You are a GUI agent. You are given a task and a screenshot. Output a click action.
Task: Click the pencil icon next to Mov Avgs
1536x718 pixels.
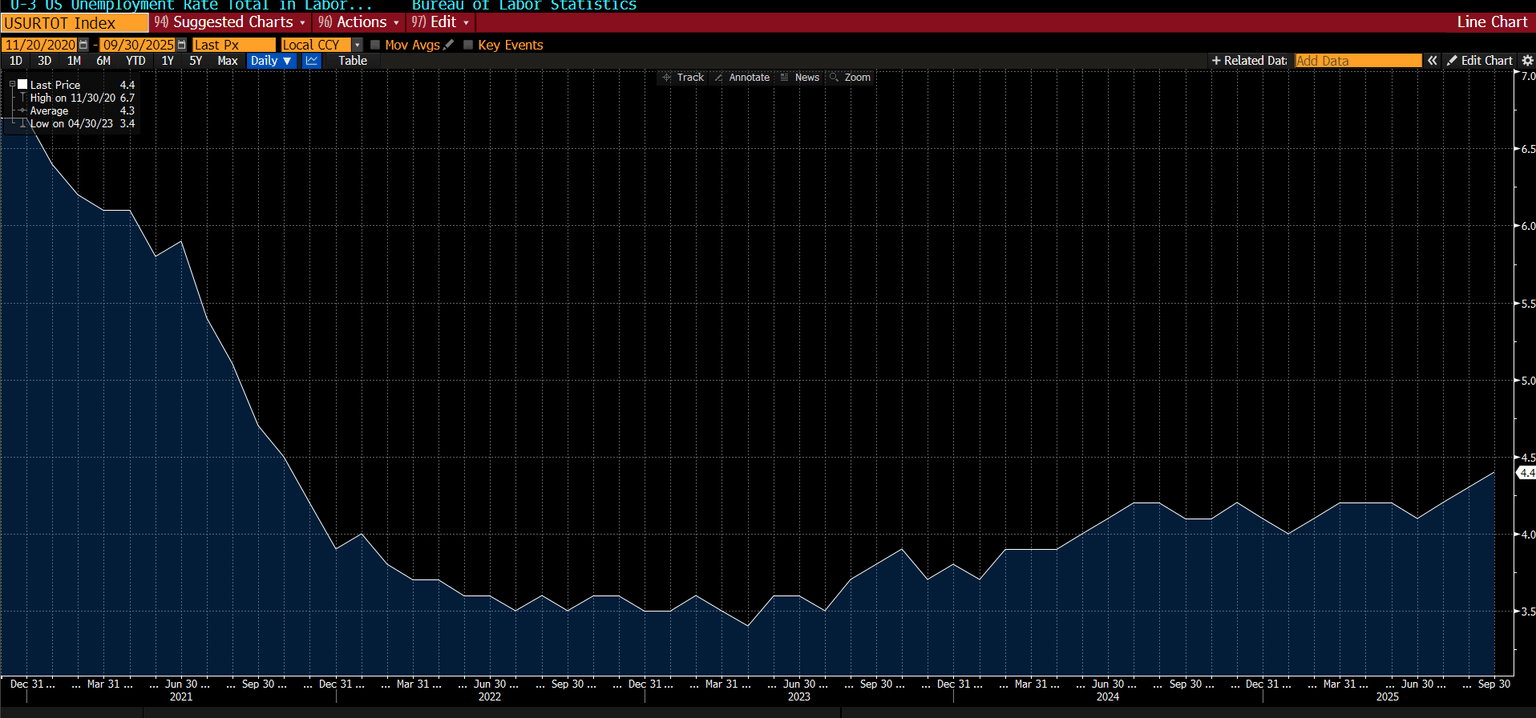pyautogui.click(x=448, y=44)
